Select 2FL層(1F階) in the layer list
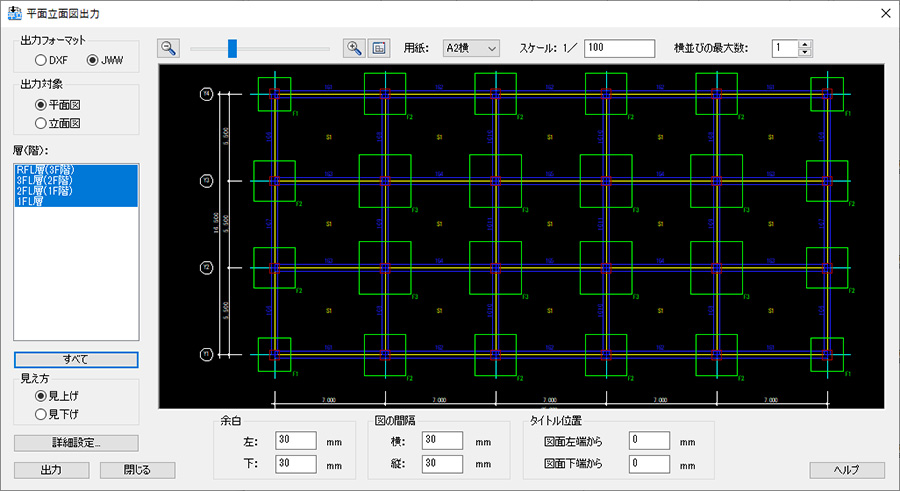This screenshot has width=900, height=491. (x=76, y=191)
